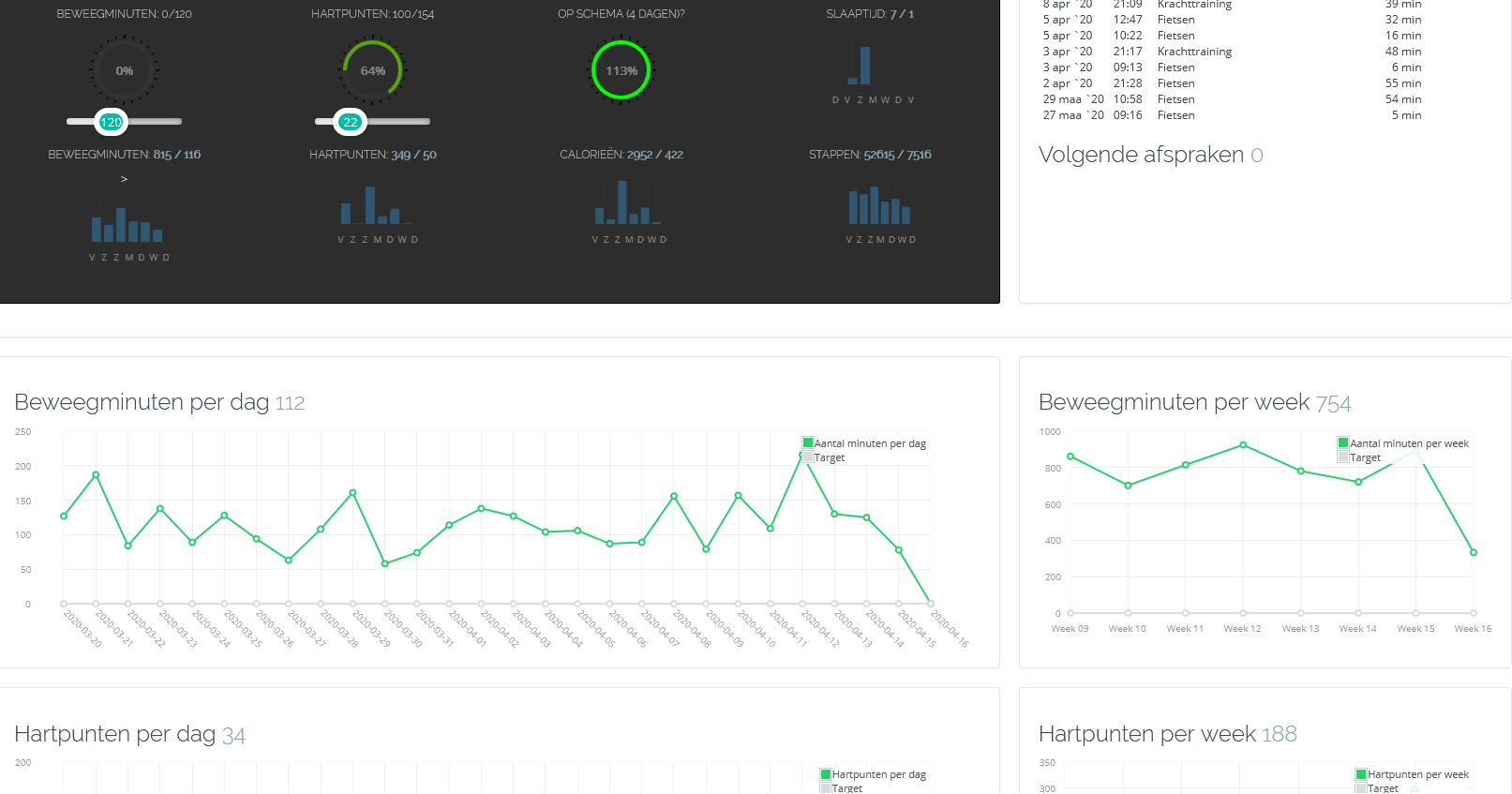Image resolution: width=1512 pixels, height=794 pixels.
Task: Click the 'Hartpunten per dag 34' heading
Action: pos(129,734)
